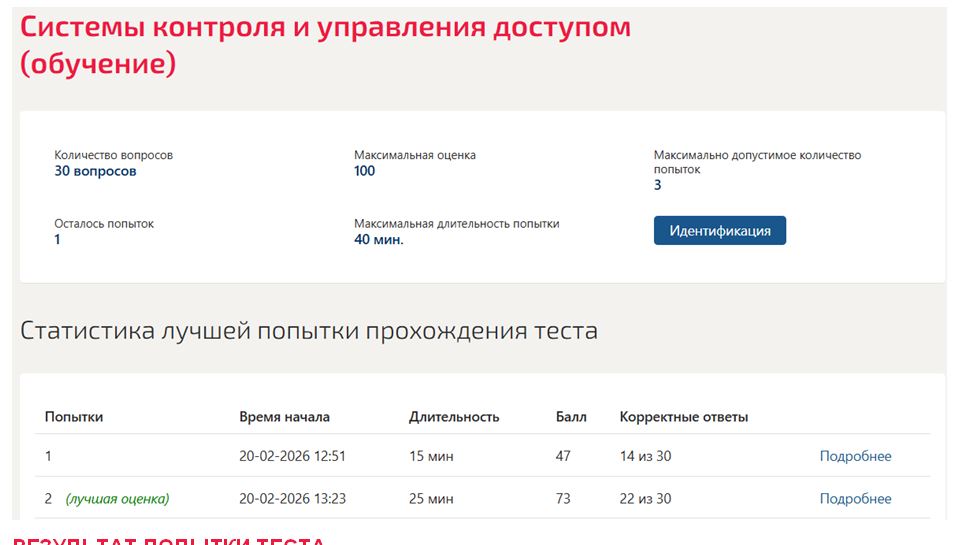Select the Корректные ответы column header
The image size is (954, 545).
[684, 417]
